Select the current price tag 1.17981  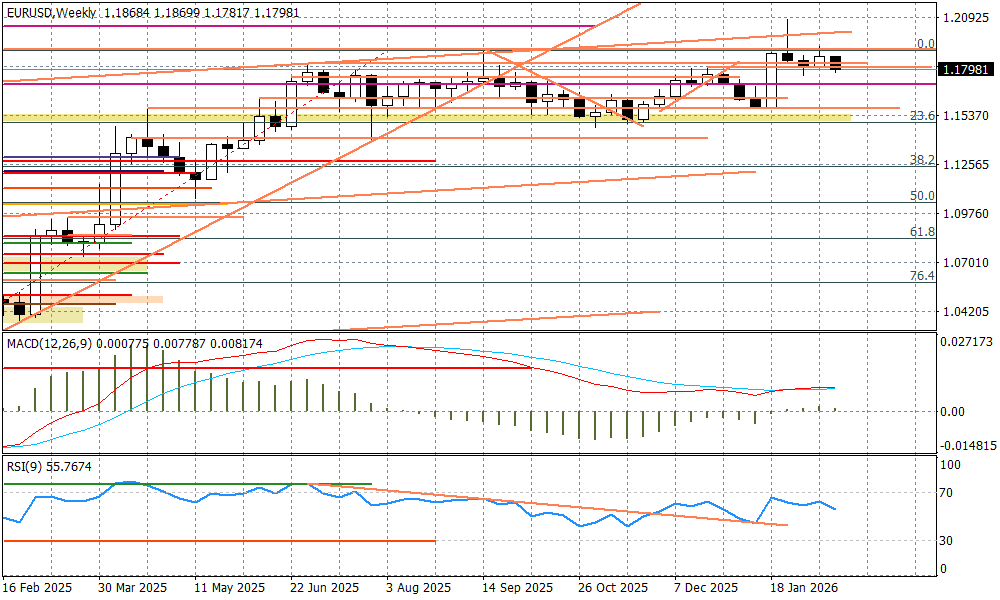pos(966,69)
